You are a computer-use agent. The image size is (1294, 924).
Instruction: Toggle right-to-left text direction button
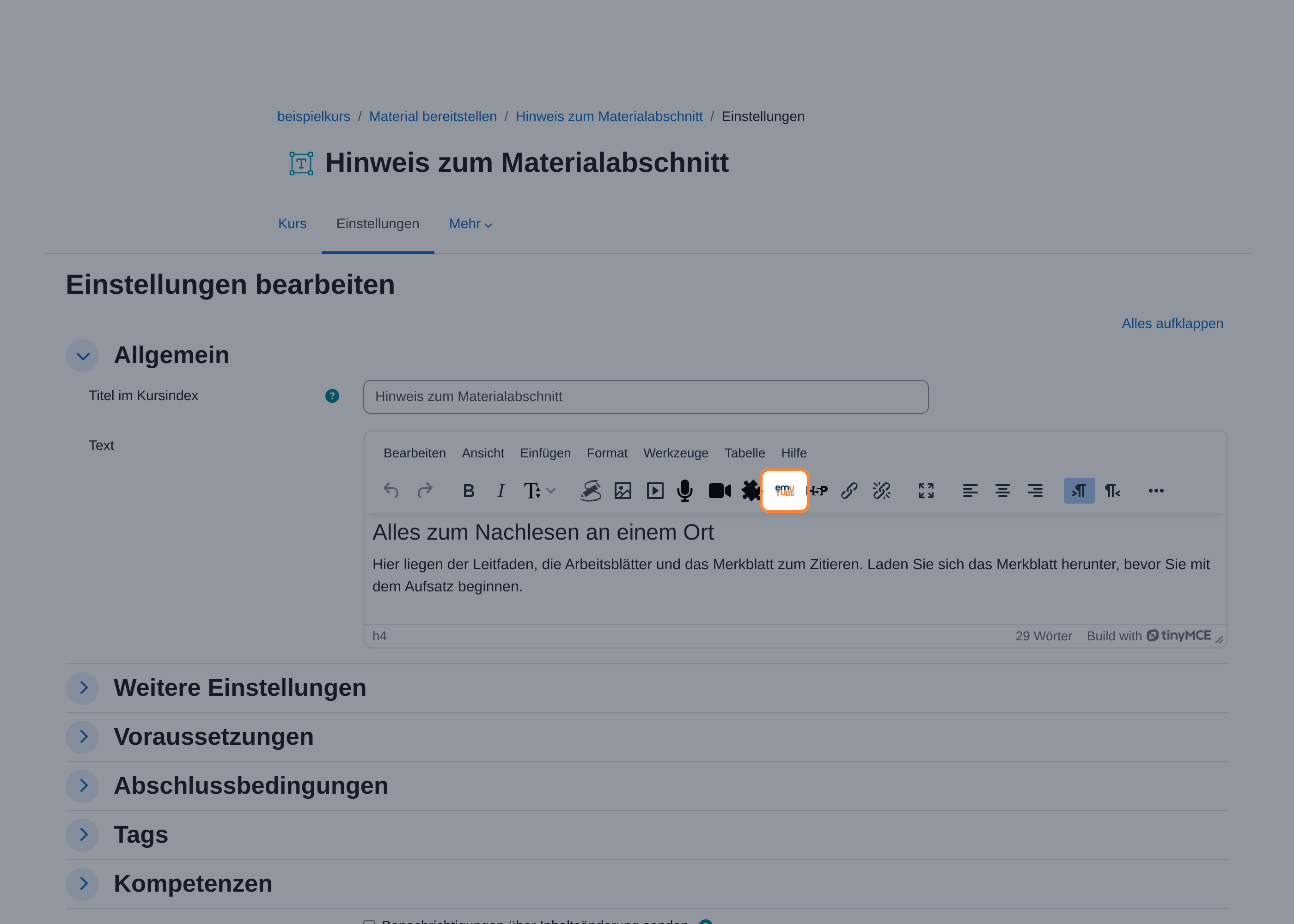tap(1112, 491)
